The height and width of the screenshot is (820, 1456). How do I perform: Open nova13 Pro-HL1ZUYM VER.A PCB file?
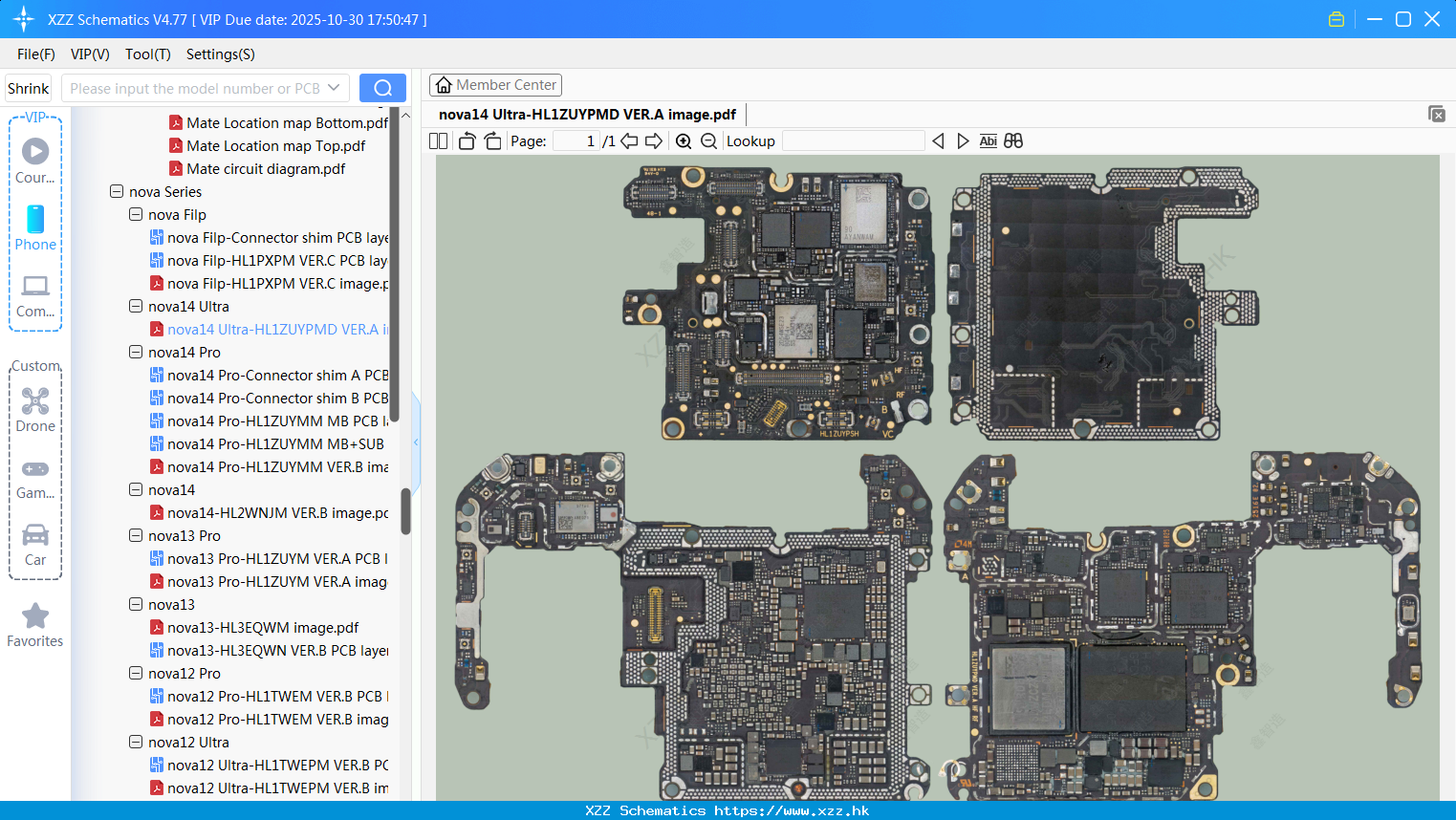point(269,558)
